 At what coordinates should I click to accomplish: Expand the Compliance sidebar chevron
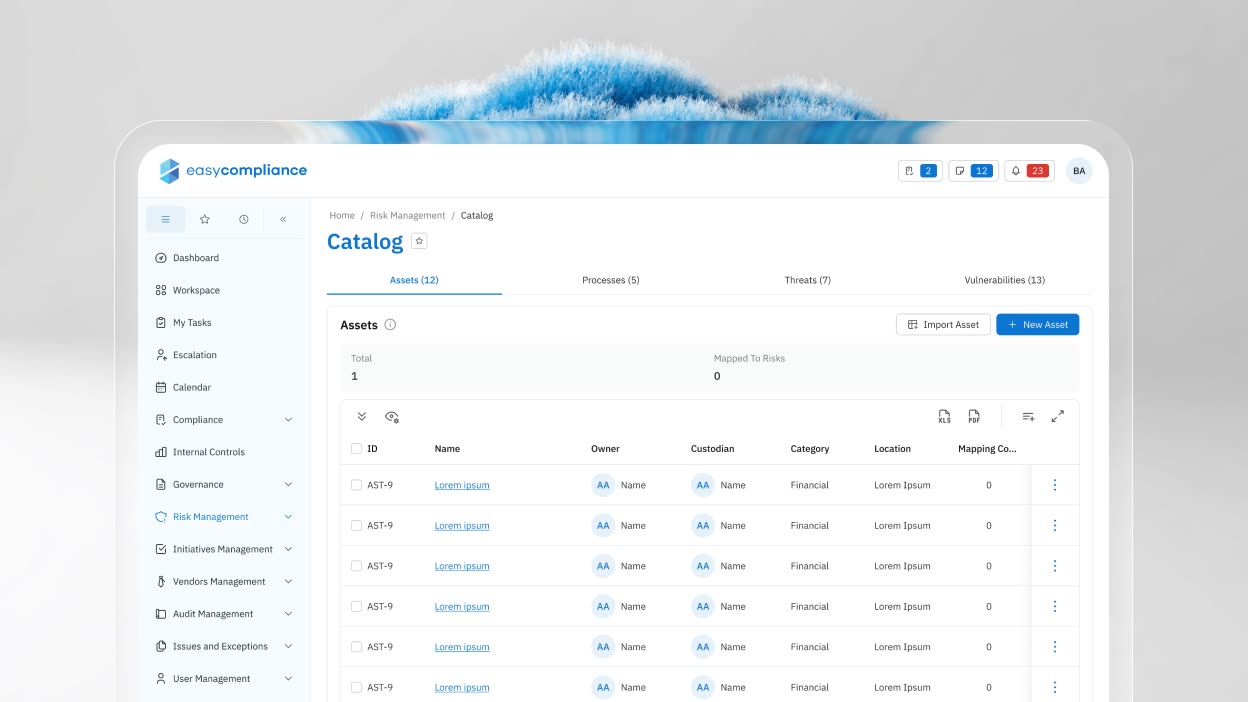point(288,420)
